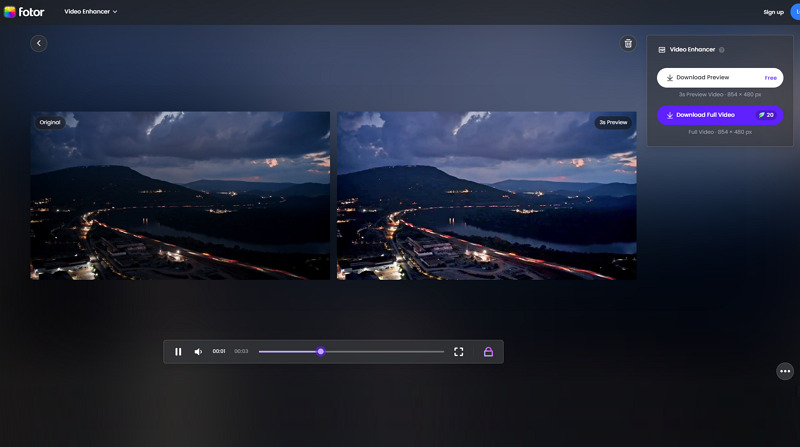Viewport: 800px width, 447px height.
Task: Click the 3s Preview label badge
Action: (x=613, y=122)
